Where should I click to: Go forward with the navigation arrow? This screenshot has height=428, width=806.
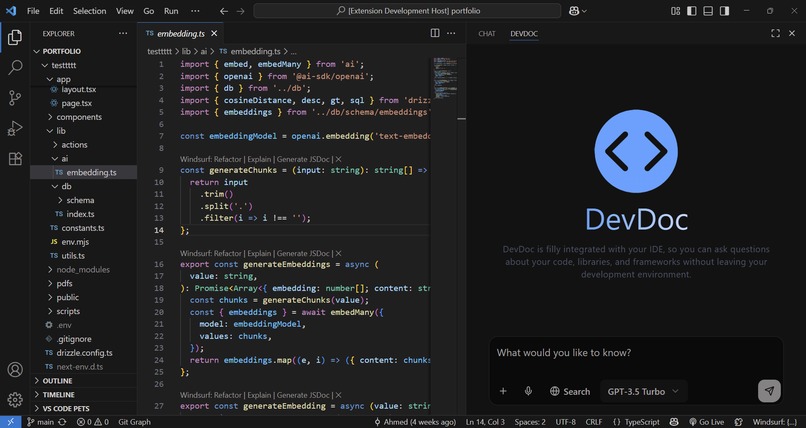click(x=241, y=11)
